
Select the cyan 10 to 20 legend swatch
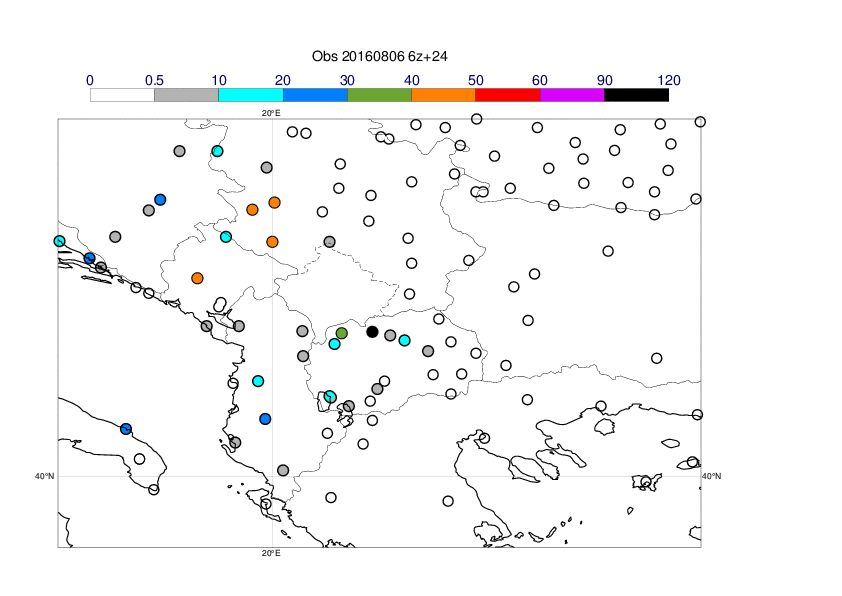tap(251, 95)
